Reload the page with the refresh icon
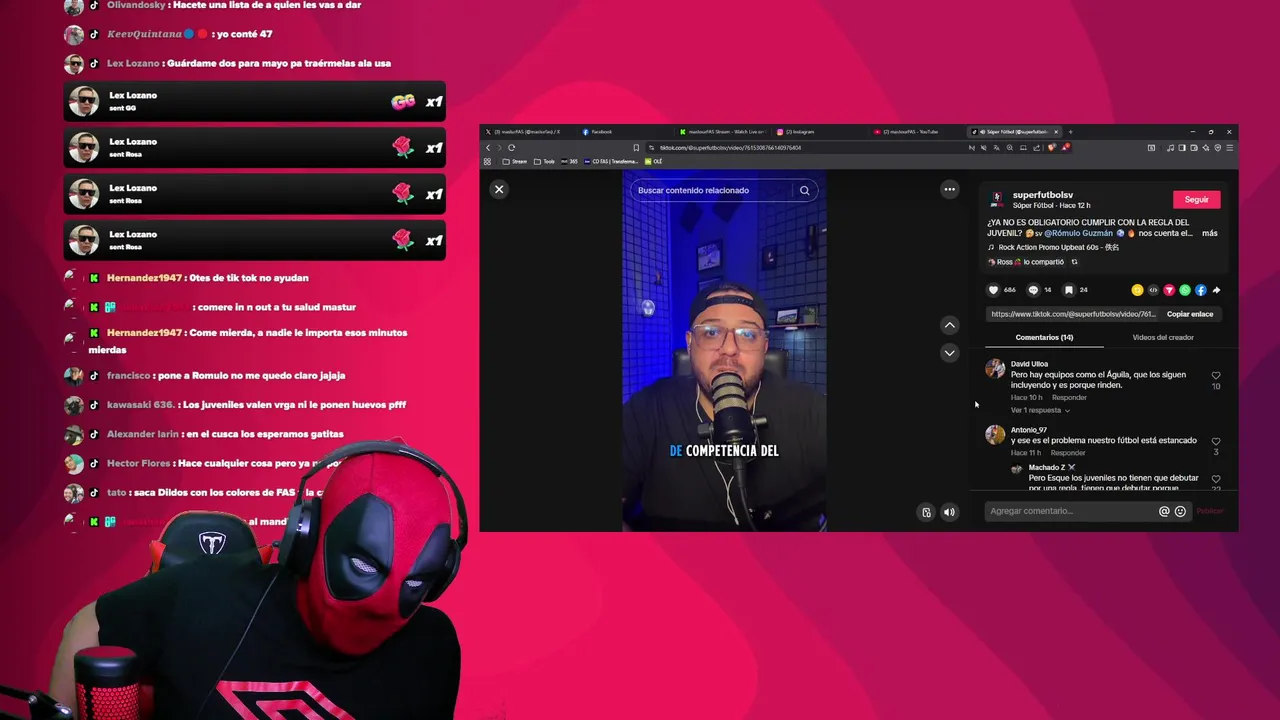This screenshot has width=1280, height=720. [511, 148]
